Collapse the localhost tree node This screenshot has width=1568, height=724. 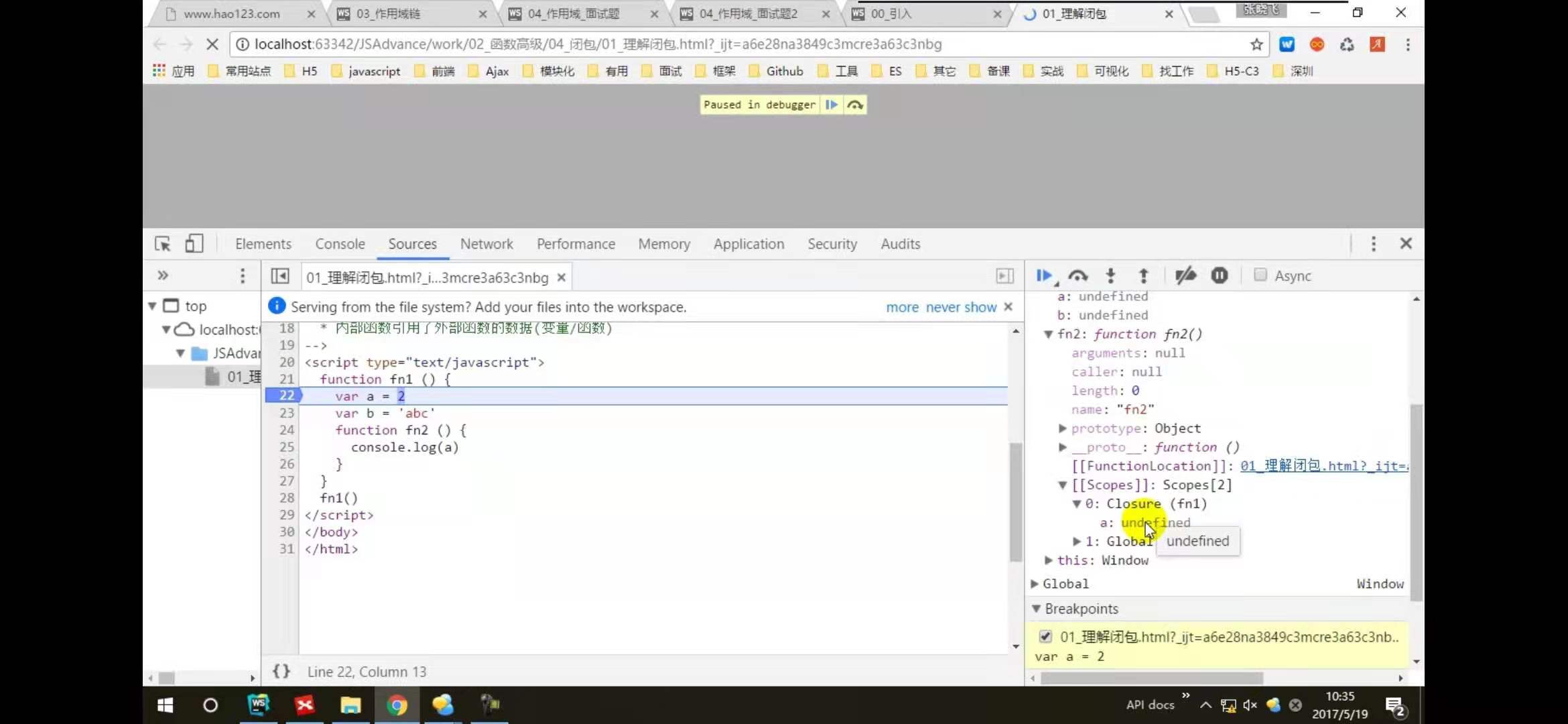pos(166,329)
